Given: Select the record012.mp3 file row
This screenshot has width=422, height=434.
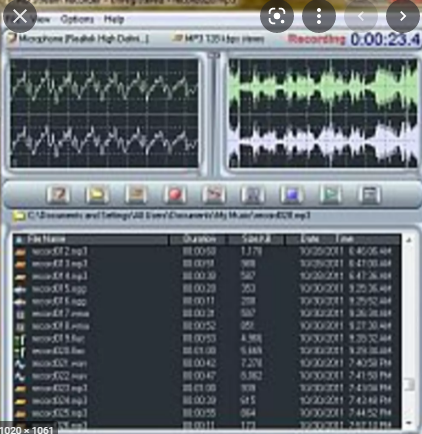Looking at the screenshot, I should pos(207,251).
